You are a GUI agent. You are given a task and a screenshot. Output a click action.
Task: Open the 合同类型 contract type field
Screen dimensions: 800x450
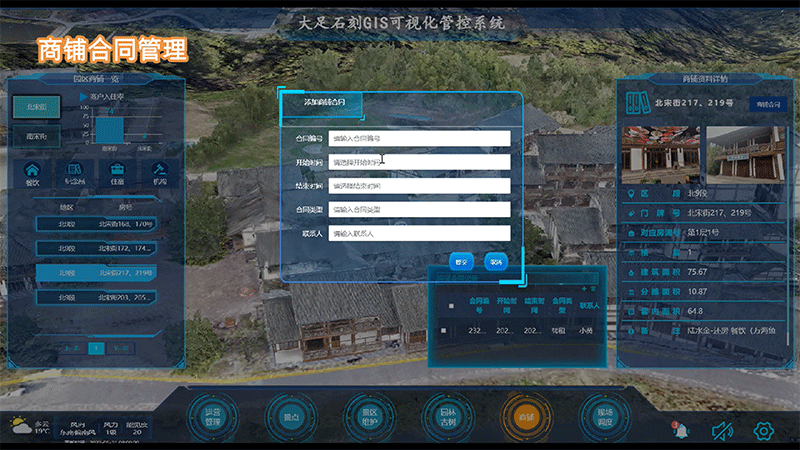(x=420, y=210)
